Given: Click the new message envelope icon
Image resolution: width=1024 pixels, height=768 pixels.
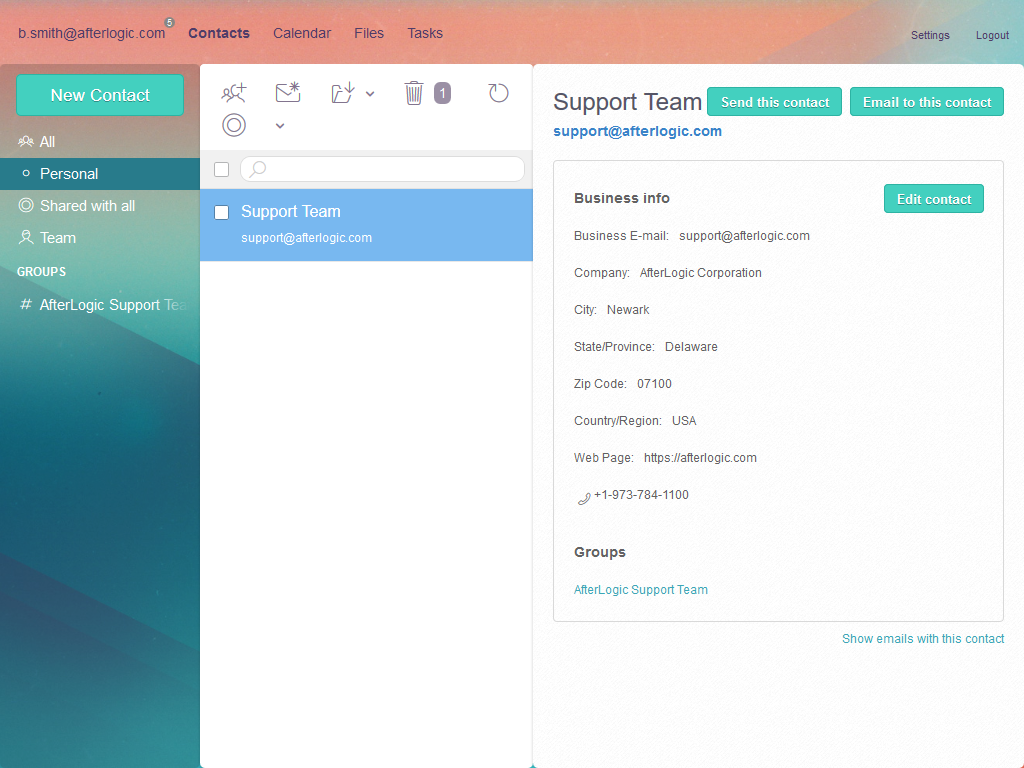Looking at the screenshot, I should pos(288,93).
